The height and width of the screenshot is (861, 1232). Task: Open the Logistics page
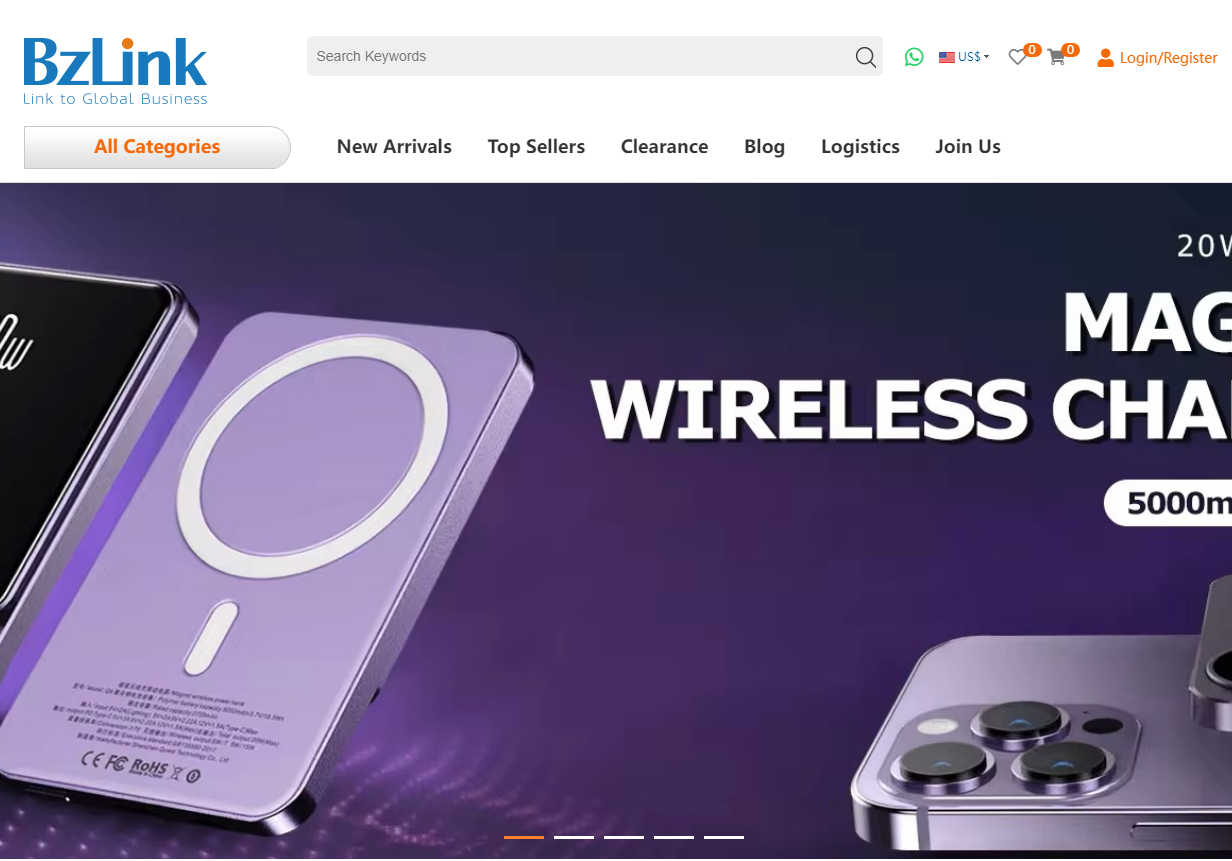coord(860,147)
